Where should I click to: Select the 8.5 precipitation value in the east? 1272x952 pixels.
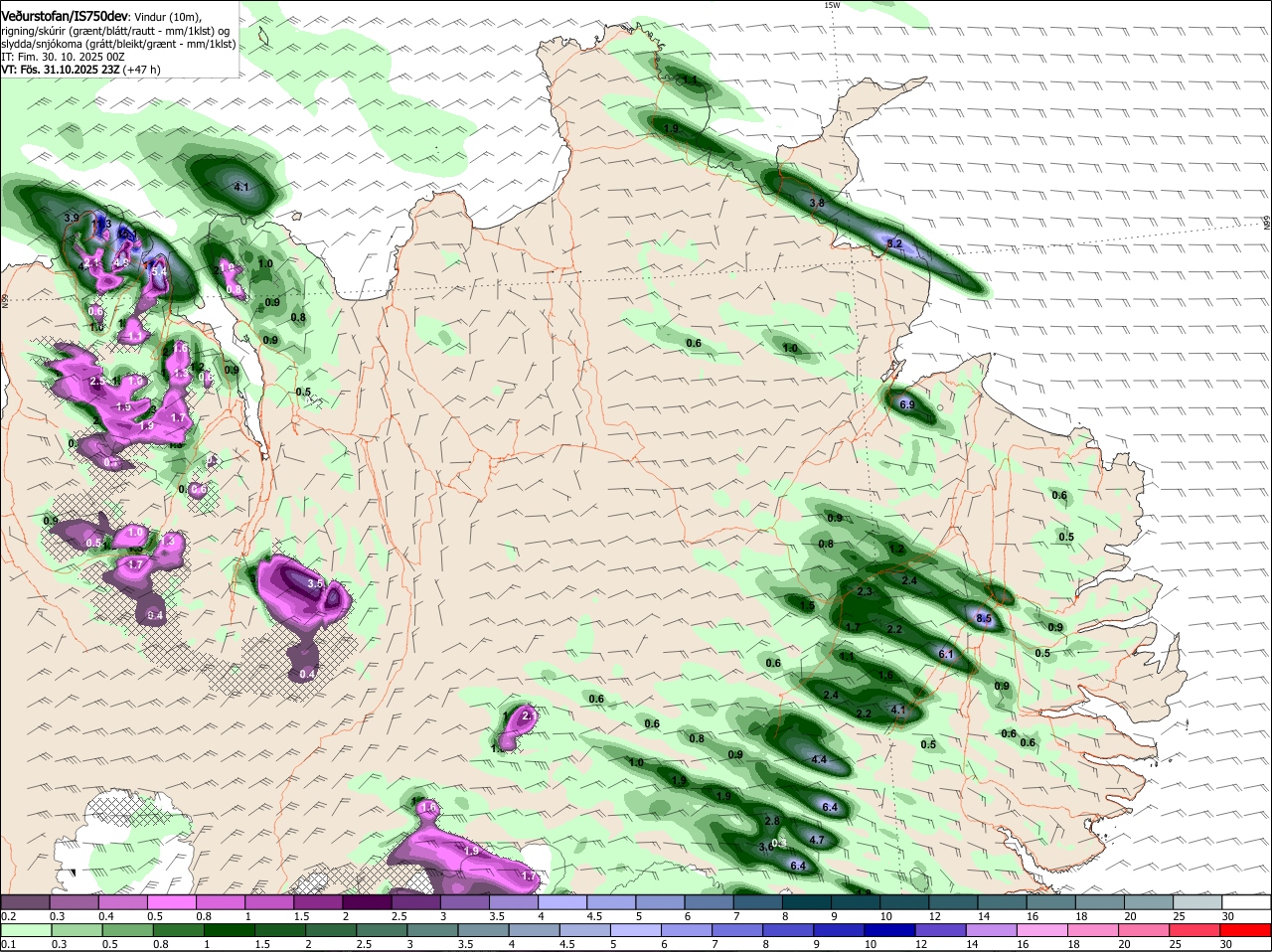tap(984, 618)
